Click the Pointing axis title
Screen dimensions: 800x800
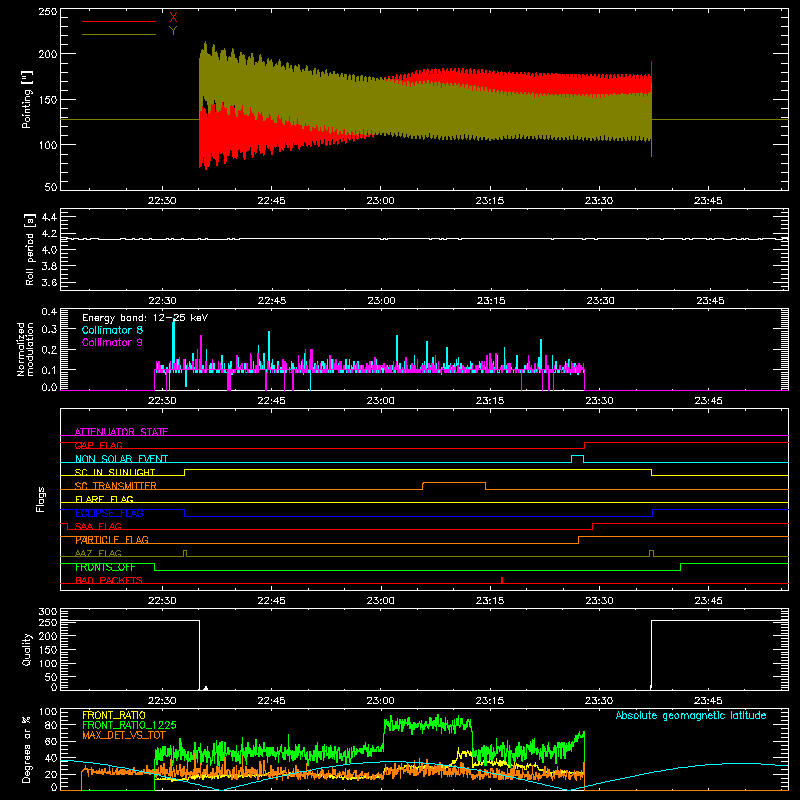coord(27,99)
